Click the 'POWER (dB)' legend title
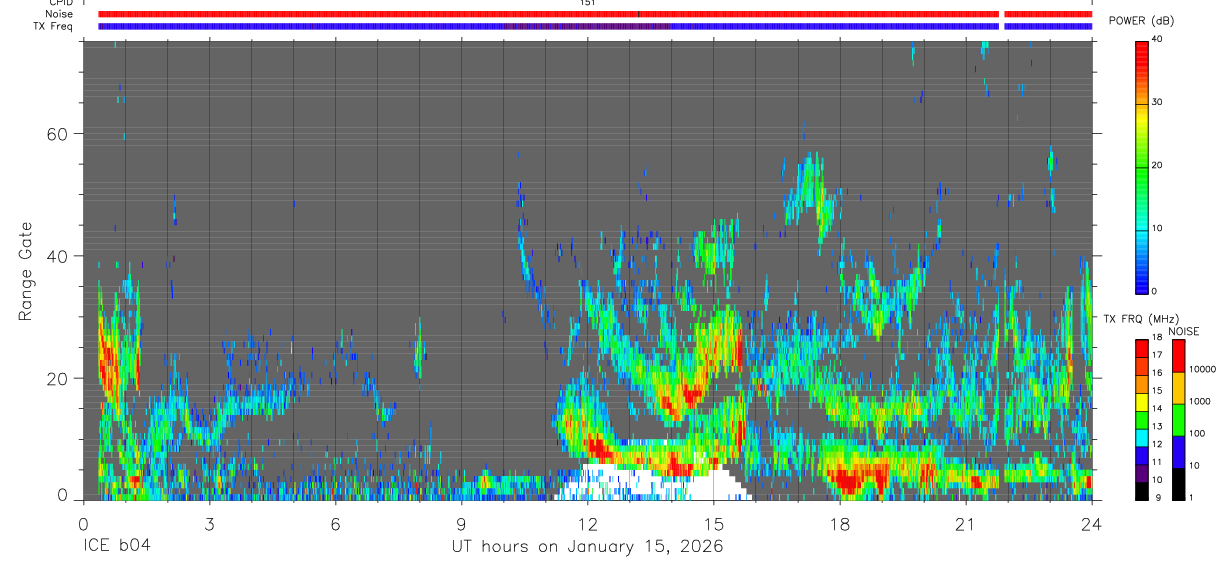1228x567 pixels. click(1142, 21)
